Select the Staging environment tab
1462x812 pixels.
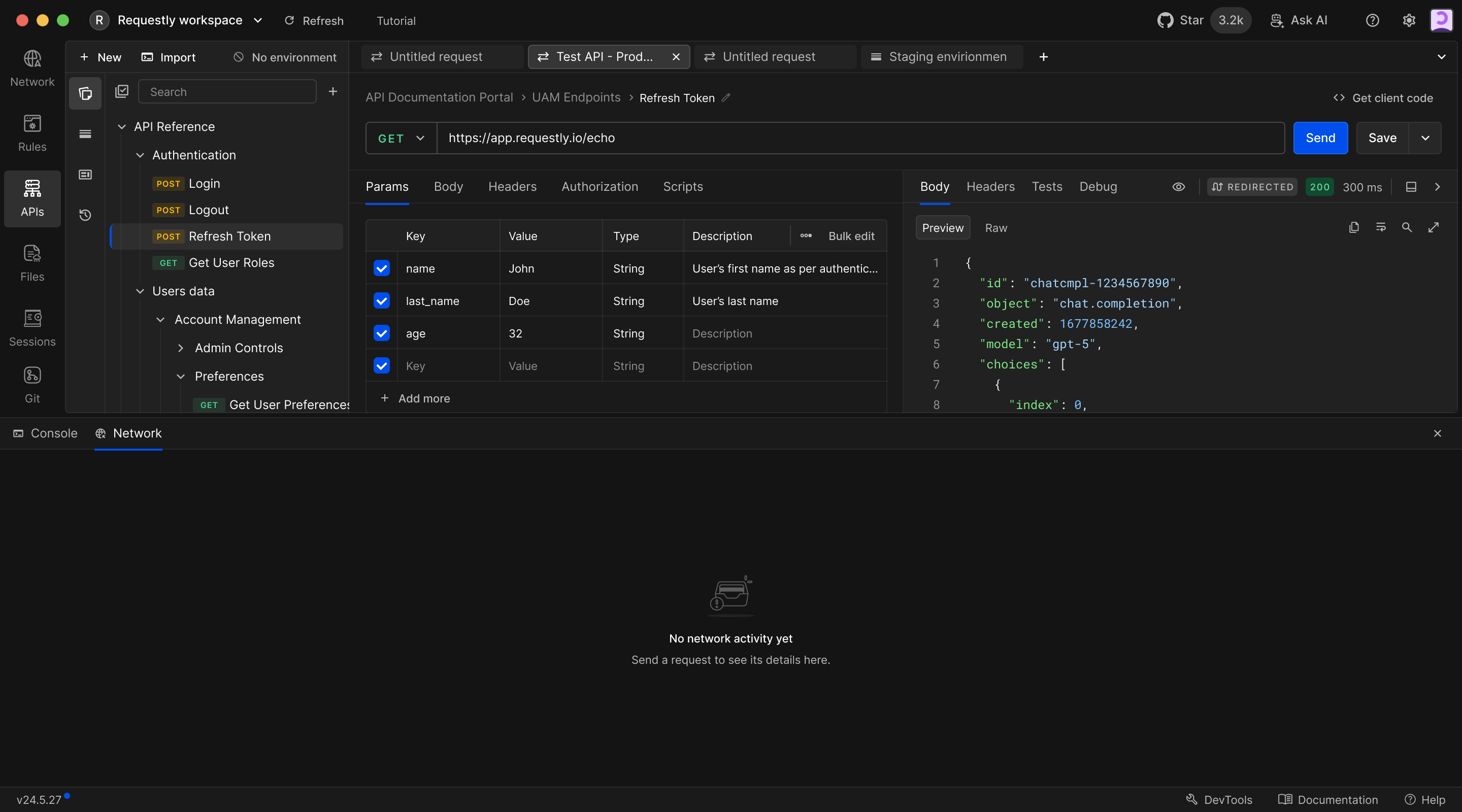942,57
